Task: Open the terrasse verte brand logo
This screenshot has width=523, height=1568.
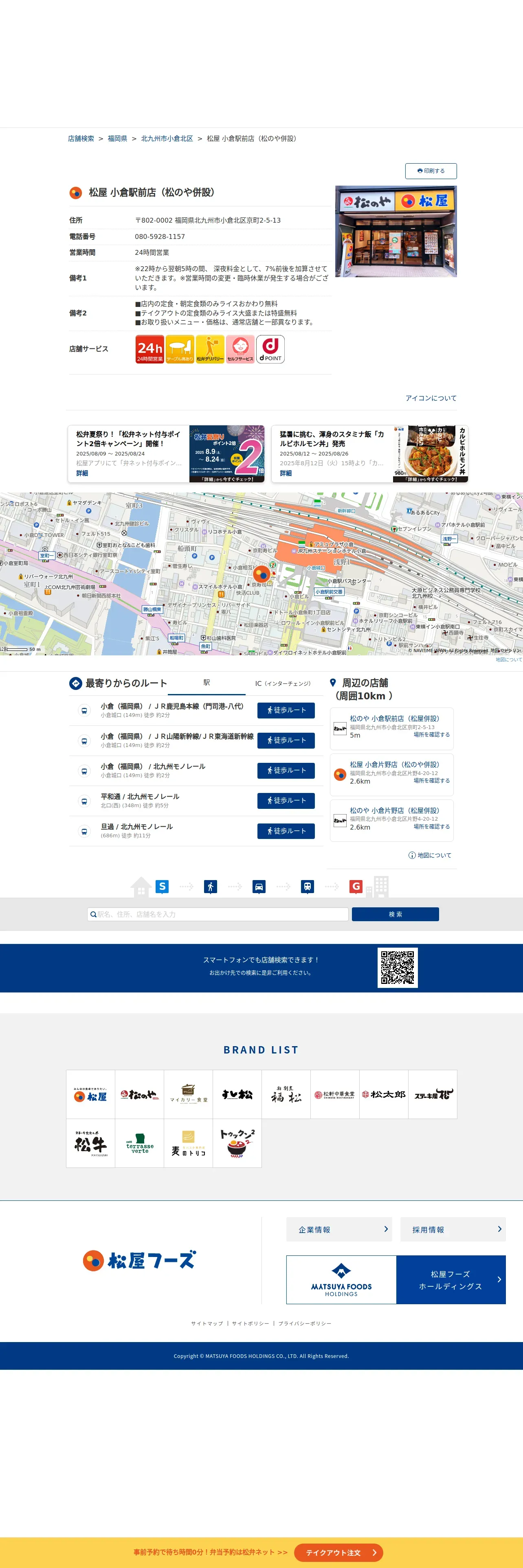Action: coord(139,1143)
